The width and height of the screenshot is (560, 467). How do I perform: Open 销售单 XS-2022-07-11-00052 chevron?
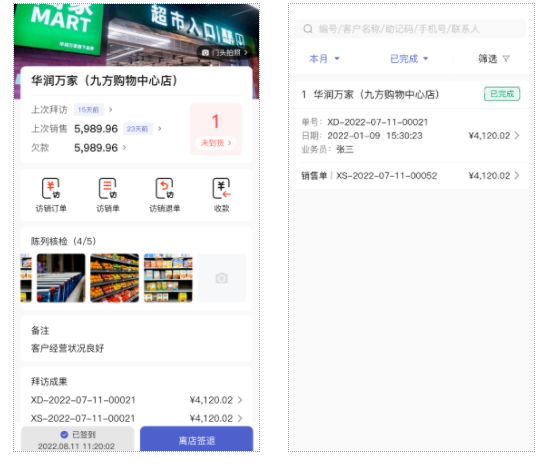pos(517,176)
